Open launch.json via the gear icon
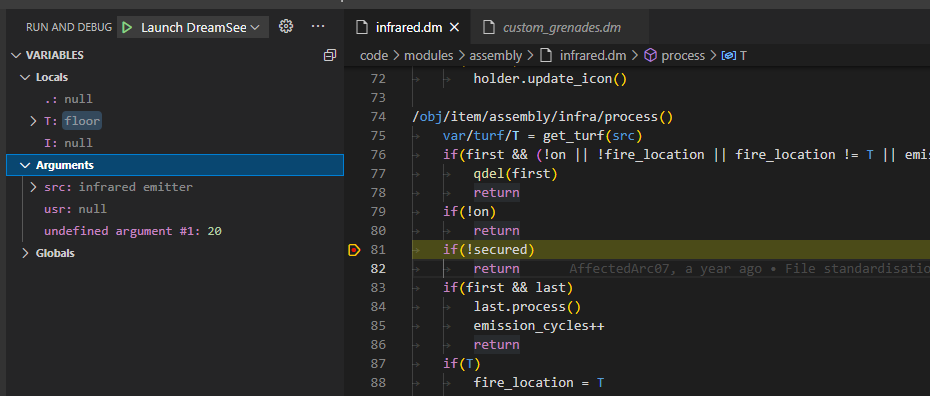The height and width of the screenshot is (396, 930). (286, 27)
